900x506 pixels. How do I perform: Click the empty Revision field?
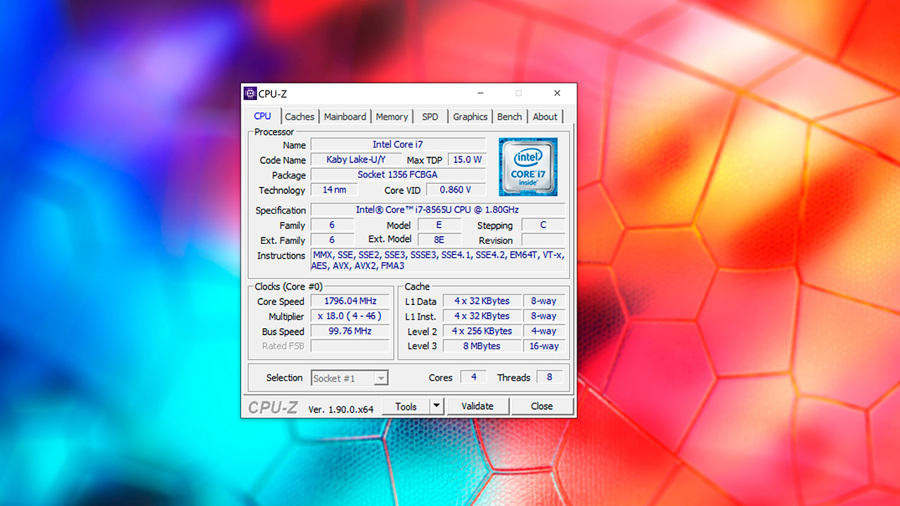[543, 240]
